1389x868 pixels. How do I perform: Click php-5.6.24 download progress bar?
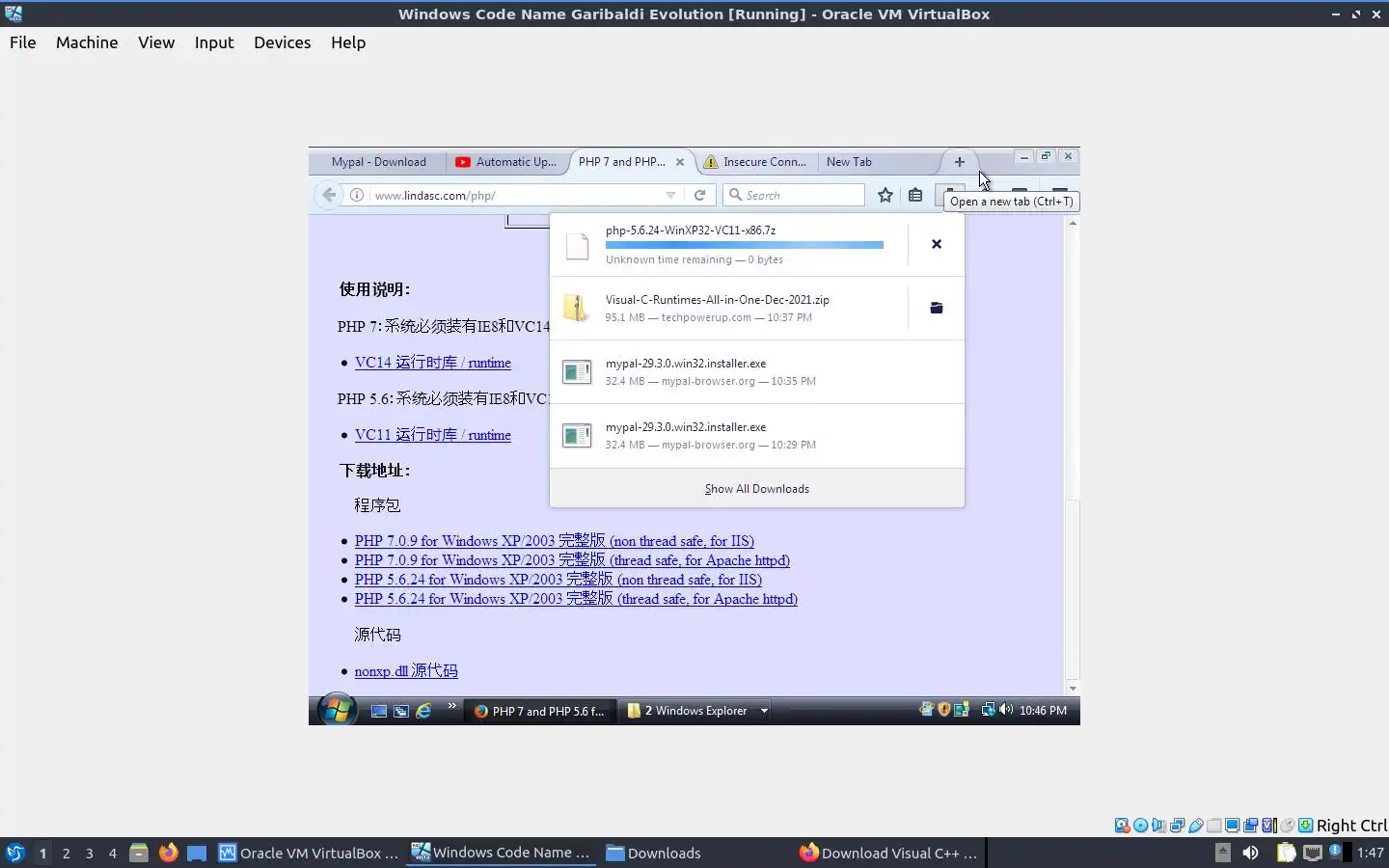pyautogui.click(x=745, y=245)
